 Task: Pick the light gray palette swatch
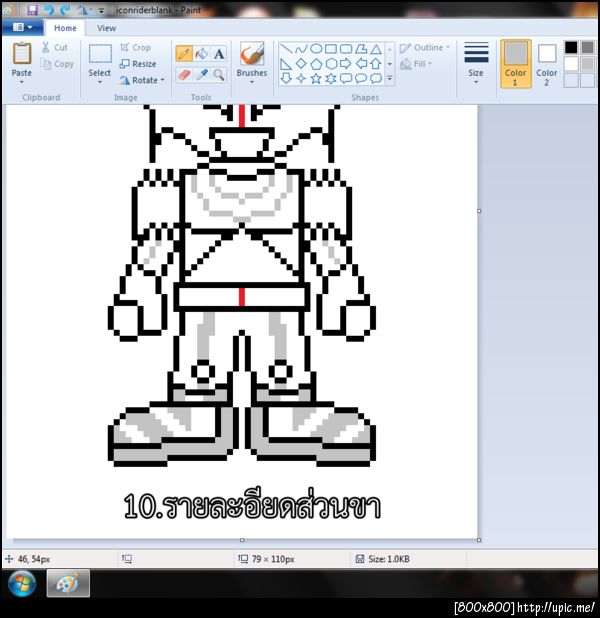click(587, 64)
